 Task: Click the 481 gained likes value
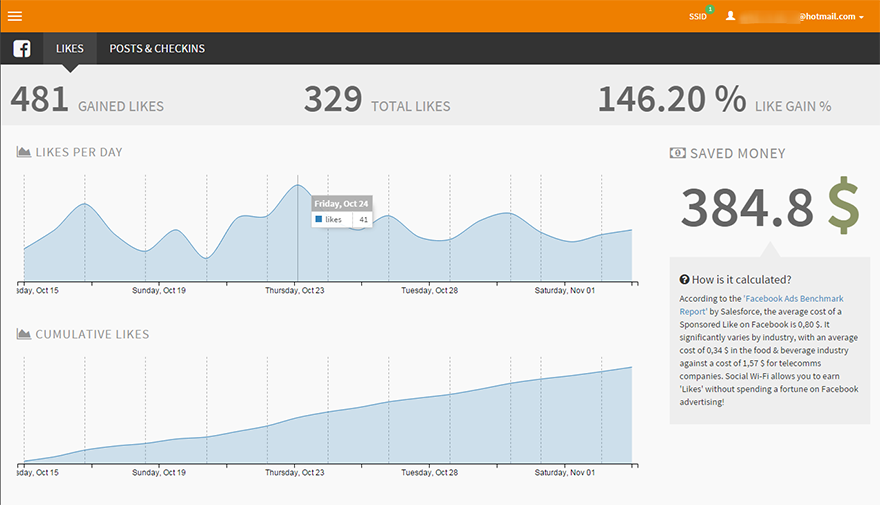[x=39, y=99]
